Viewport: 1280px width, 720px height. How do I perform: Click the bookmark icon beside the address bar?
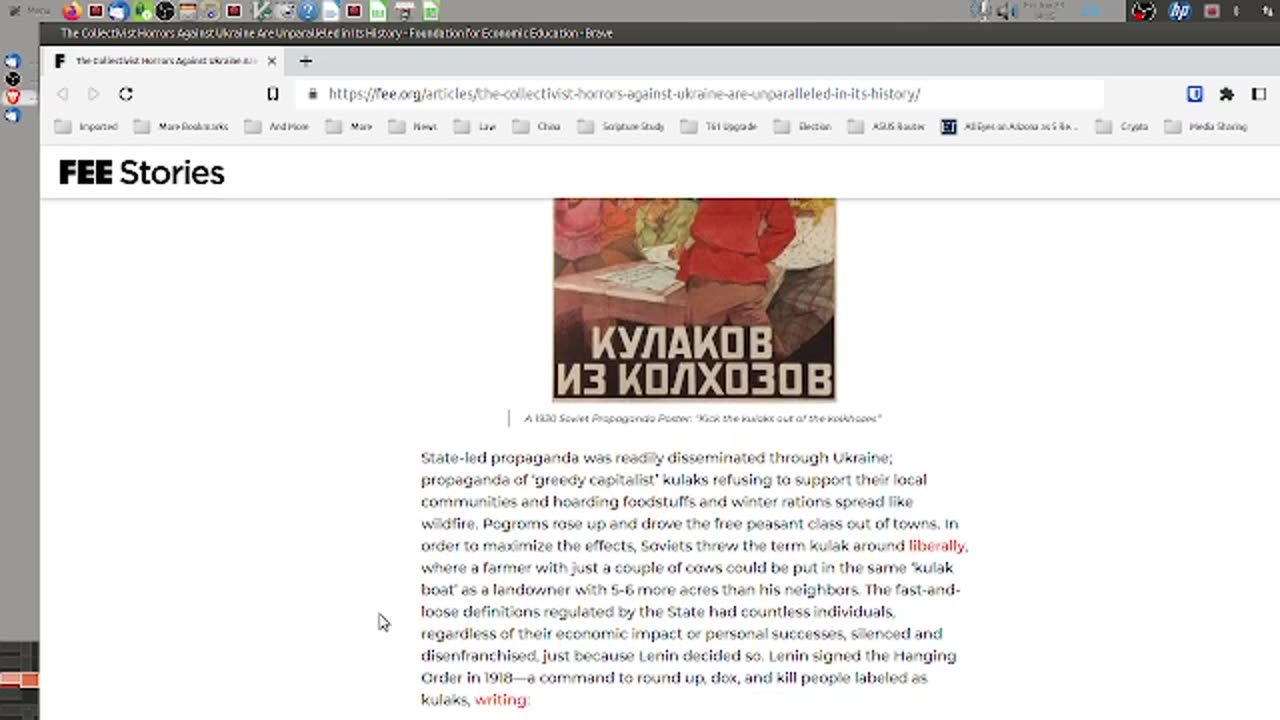click(272, 94)
